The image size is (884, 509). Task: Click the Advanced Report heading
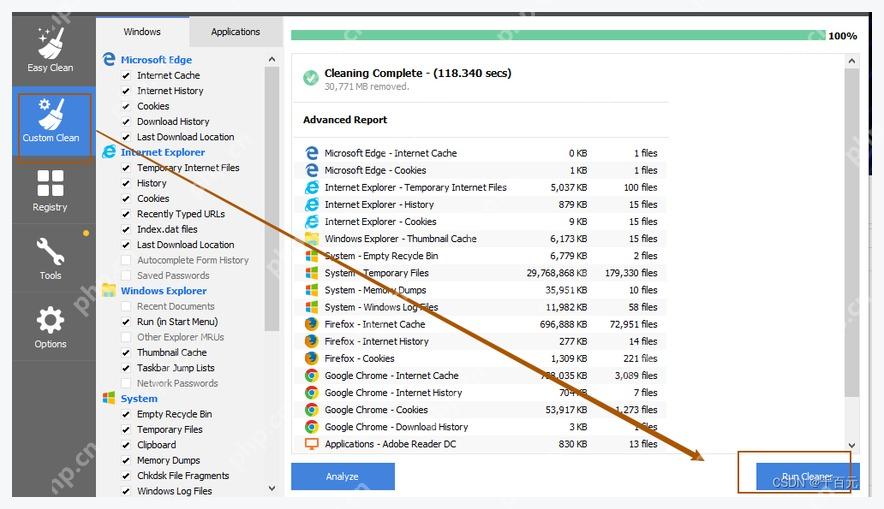345,119
